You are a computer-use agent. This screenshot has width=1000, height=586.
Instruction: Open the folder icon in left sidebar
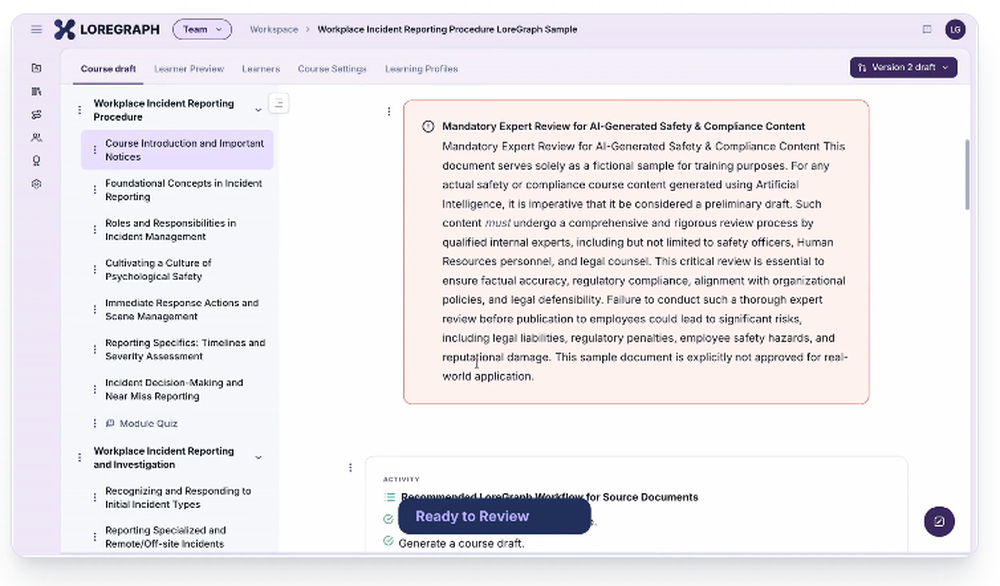point(36,68)
